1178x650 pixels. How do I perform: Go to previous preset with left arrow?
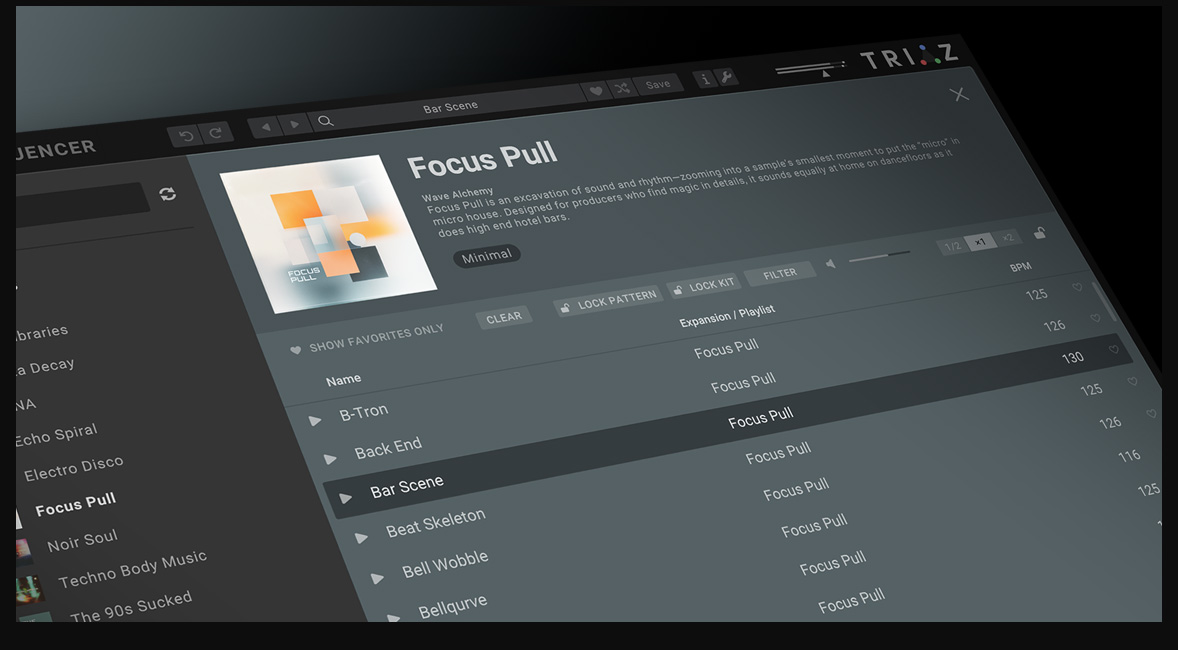(264, 127)
